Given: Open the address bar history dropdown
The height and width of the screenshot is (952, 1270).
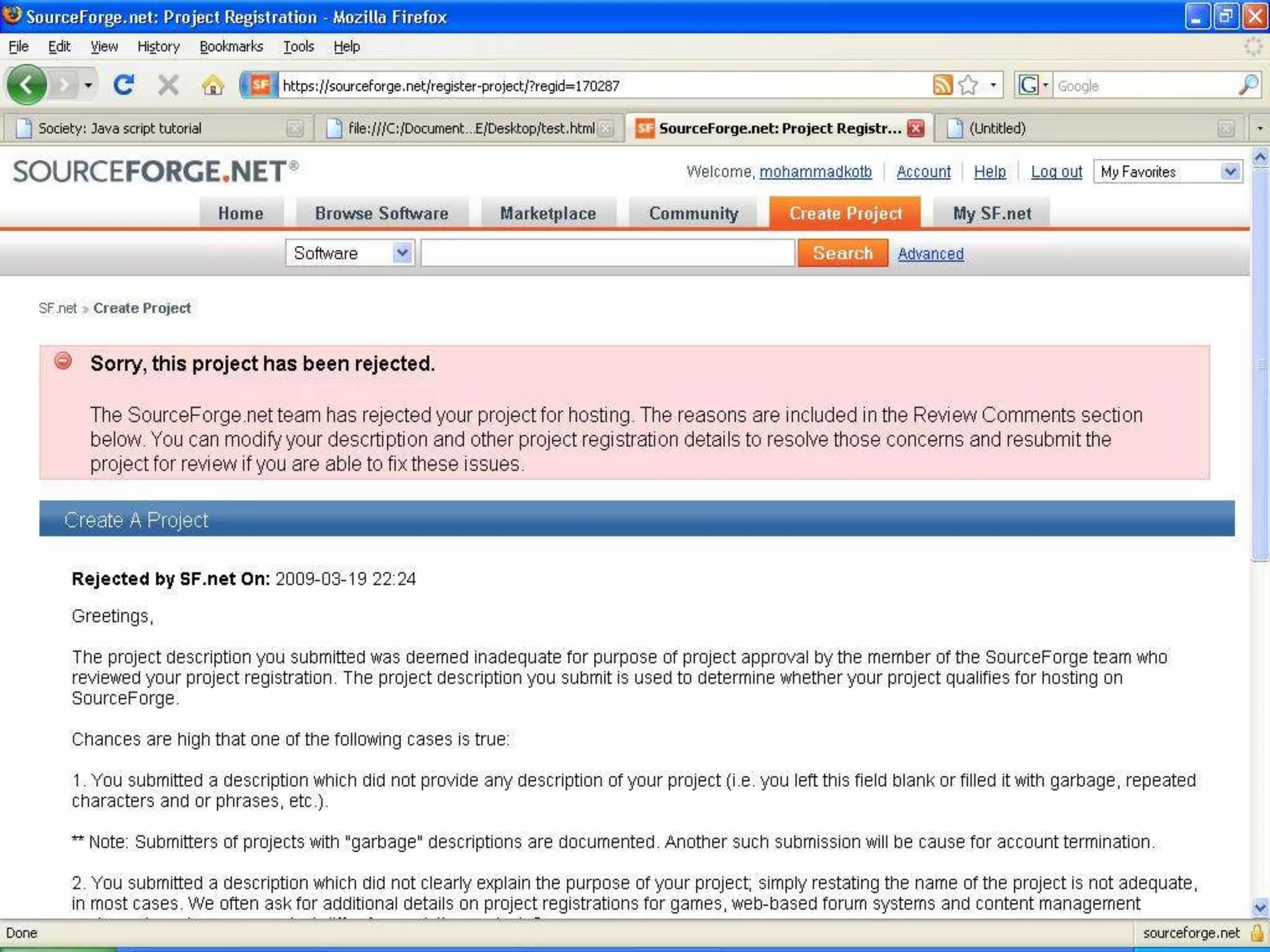Looking at the screenshot, I should click(x=993, y=85).
